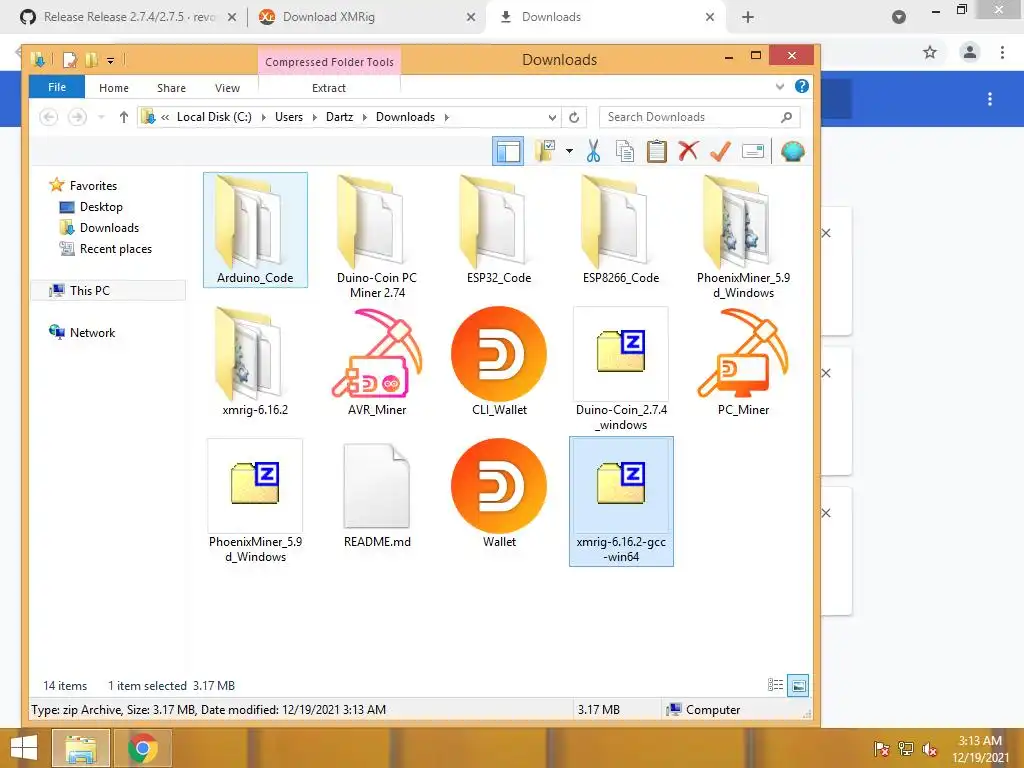The height and width of the screenshot is (768, 1024).
Task: Open the Chrome three-dot menu
Action: (x=1002, y=52)
